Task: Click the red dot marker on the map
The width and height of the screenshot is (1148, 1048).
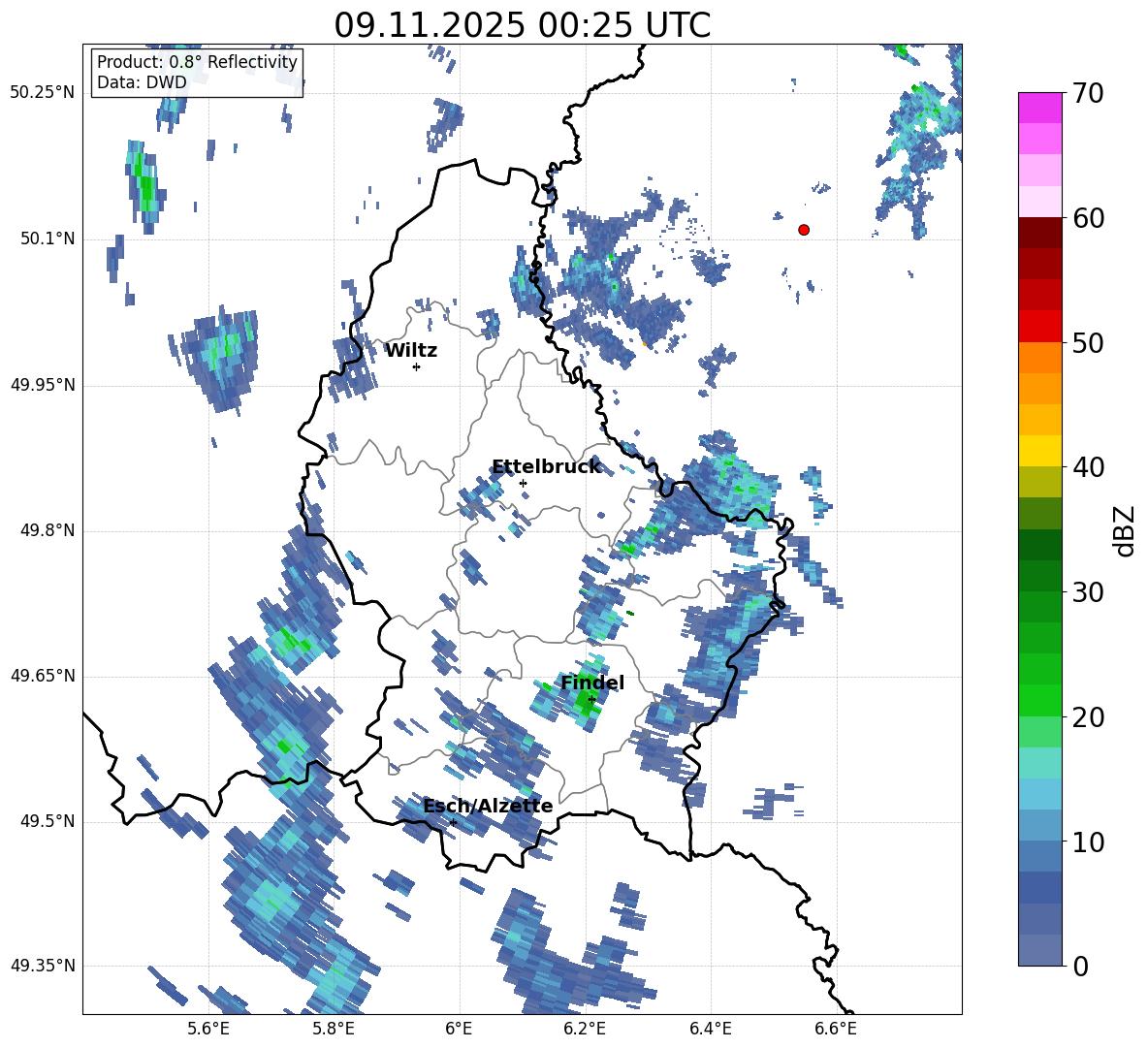Action: pos(804,230)
